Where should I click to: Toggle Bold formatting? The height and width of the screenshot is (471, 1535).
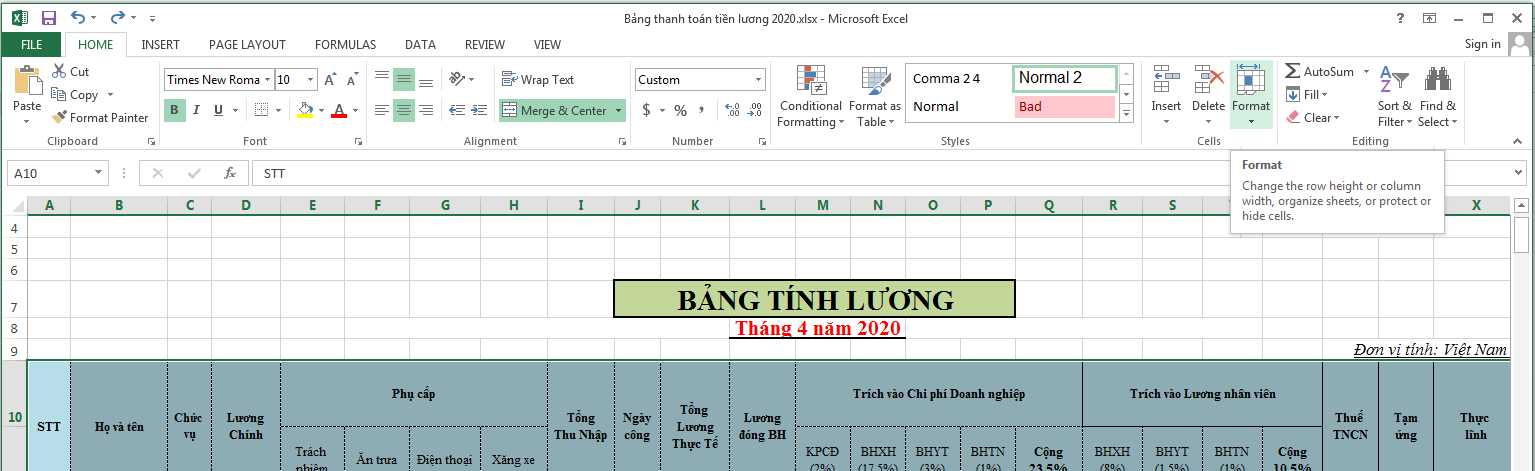(x=174, y=110)
